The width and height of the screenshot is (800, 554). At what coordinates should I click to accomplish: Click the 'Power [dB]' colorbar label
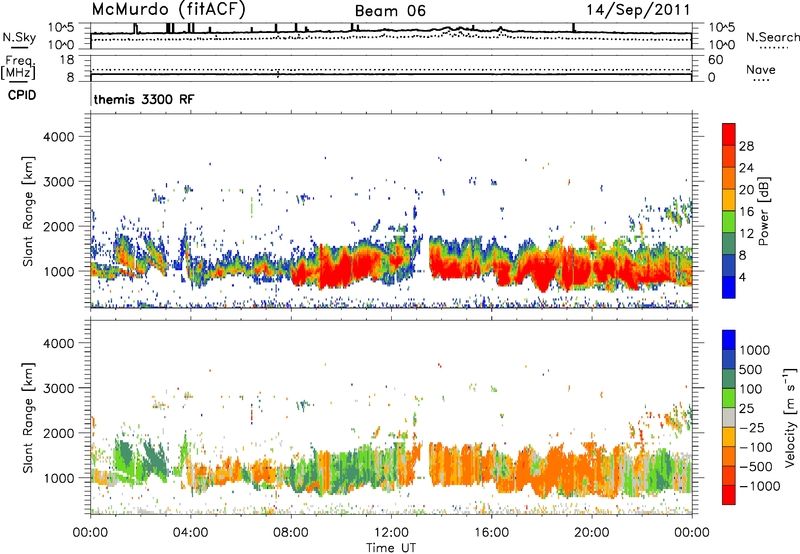point(763,211)
